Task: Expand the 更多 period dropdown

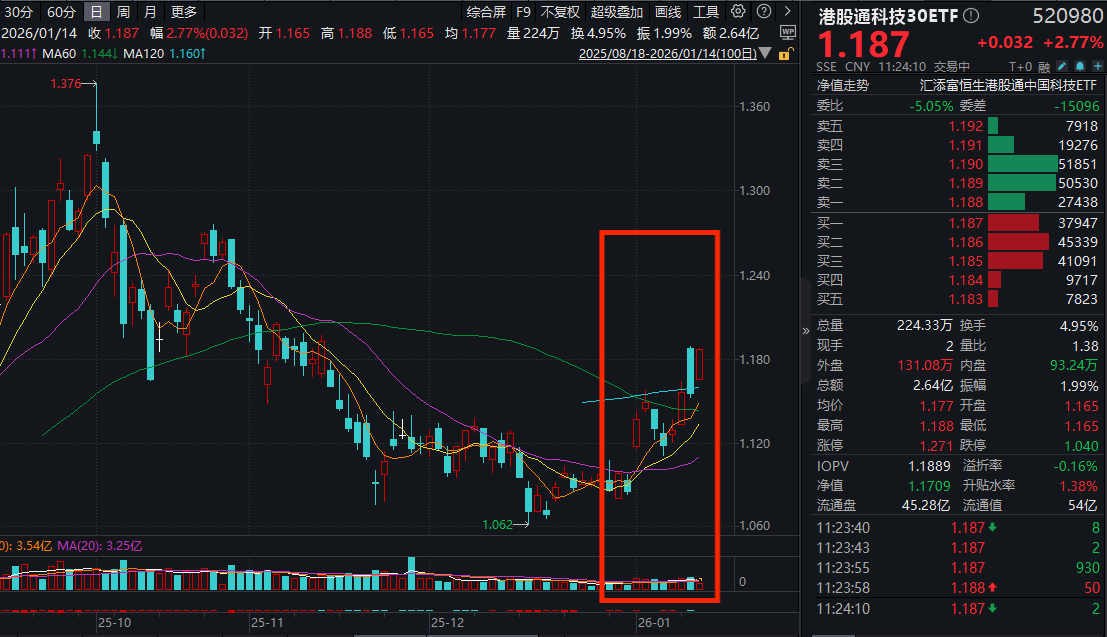Action: coord(183,11)
